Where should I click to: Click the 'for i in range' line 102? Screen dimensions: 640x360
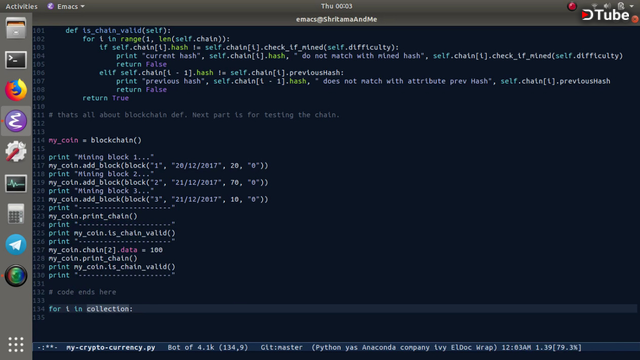coord(156,39)
